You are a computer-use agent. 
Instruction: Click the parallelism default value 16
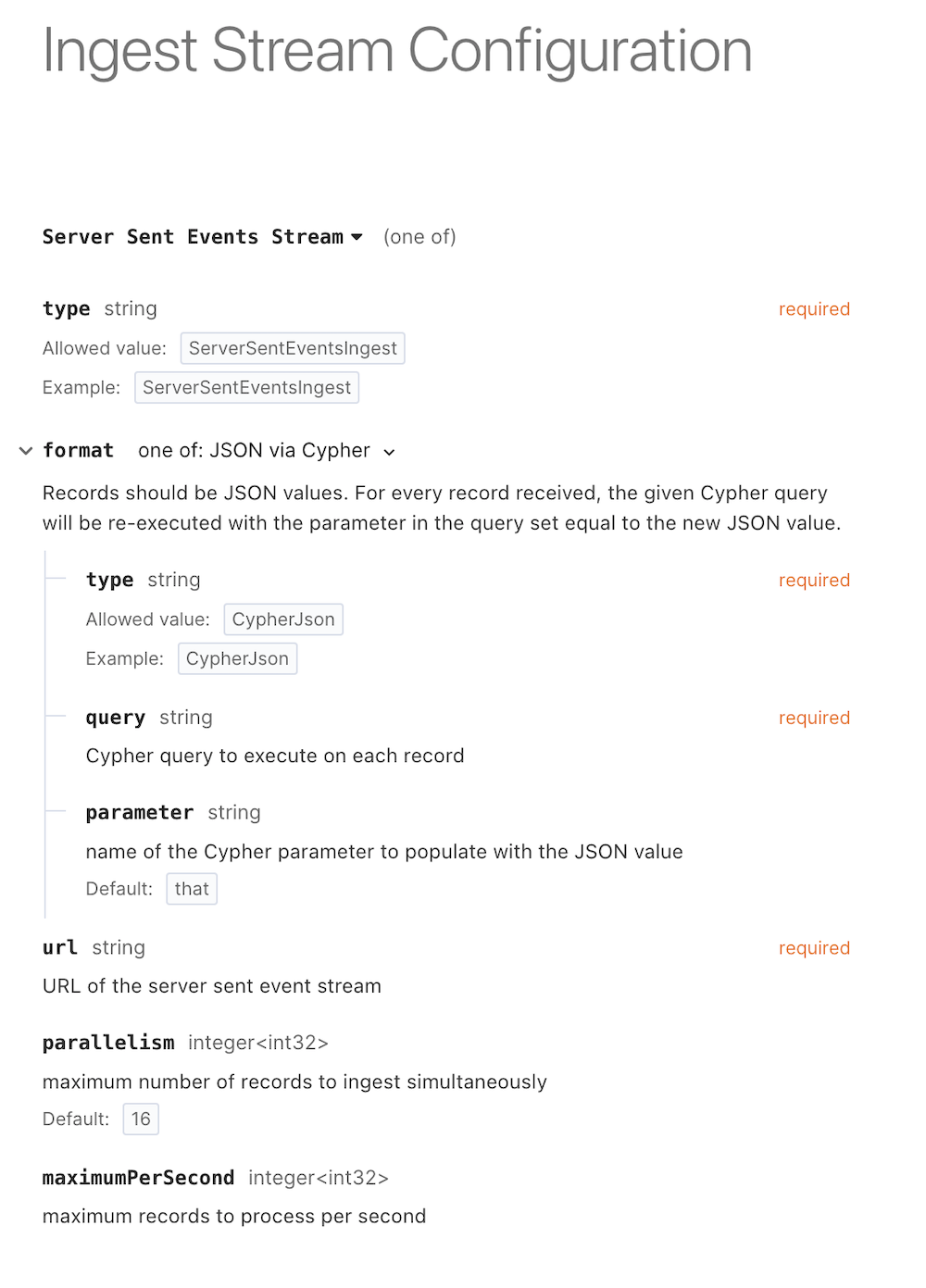click(x=141, y=1119)
